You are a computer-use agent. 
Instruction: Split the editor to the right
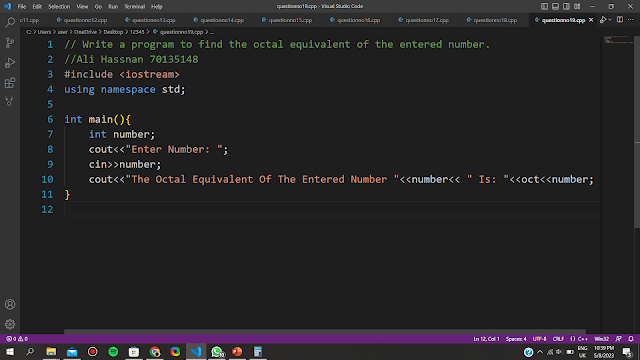620,20
